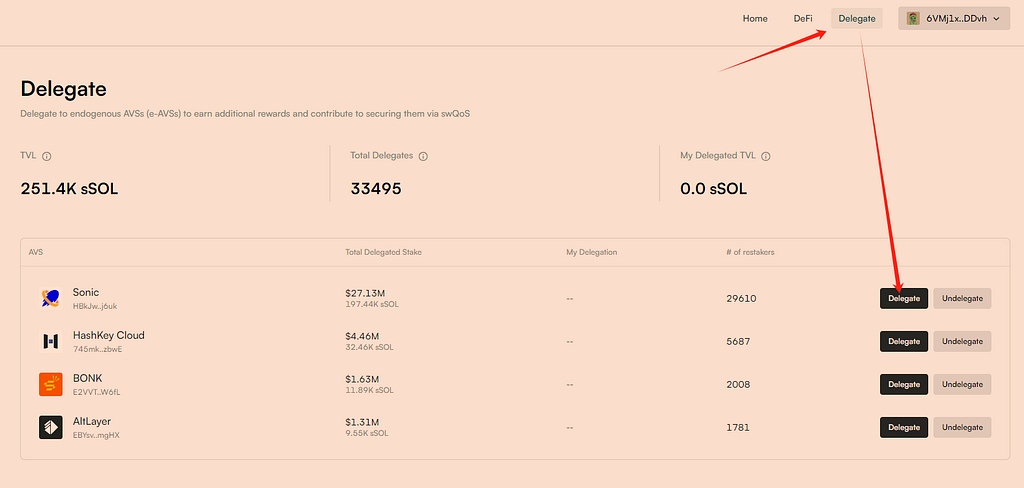The height and width of the screenshot is (488, 1024).
Task: Undelegate from the AltLayer AVS
Action: 962,427
